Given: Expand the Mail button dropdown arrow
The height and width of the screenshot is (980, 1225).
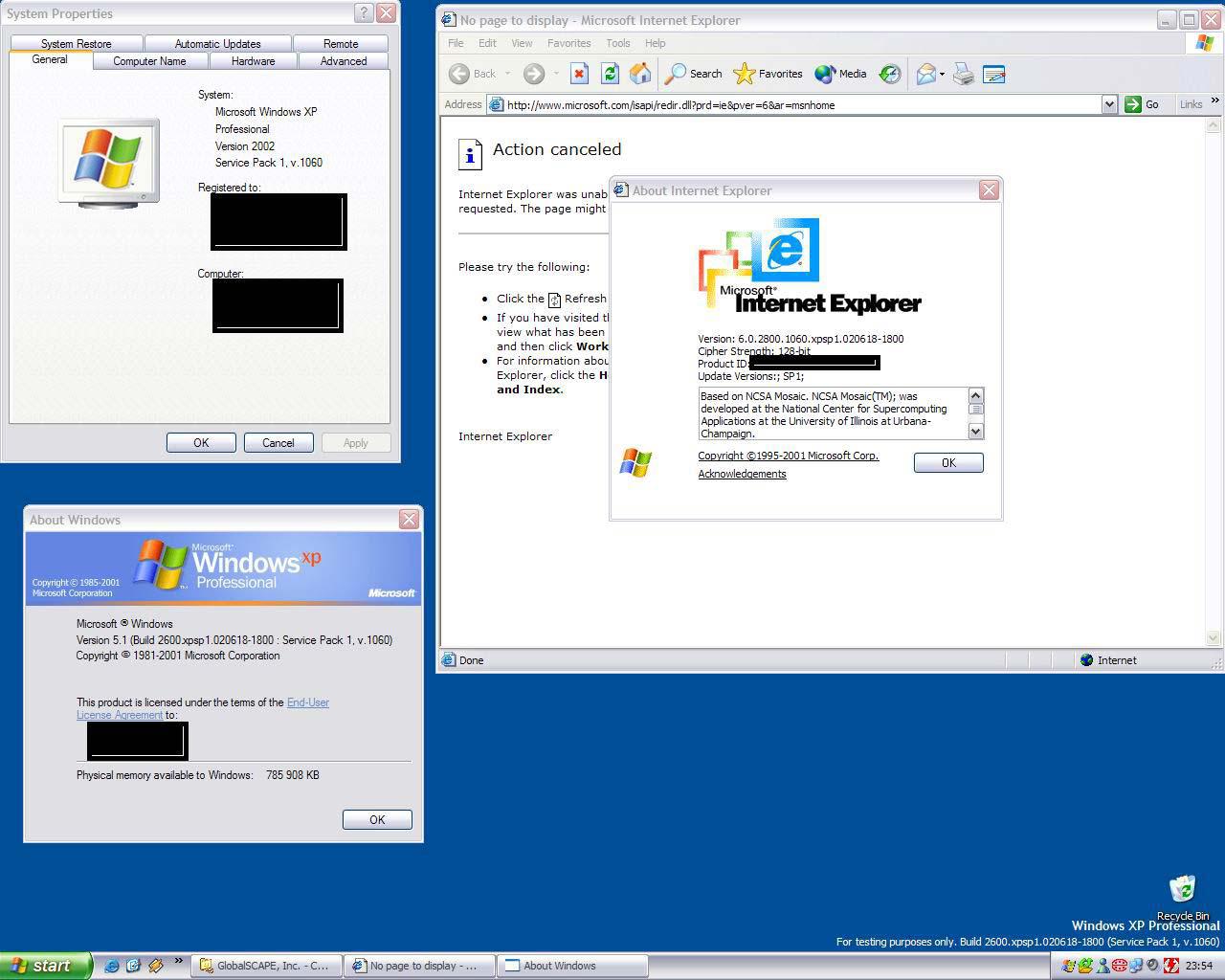Looking at the screenshot, I should pos(942,74).
